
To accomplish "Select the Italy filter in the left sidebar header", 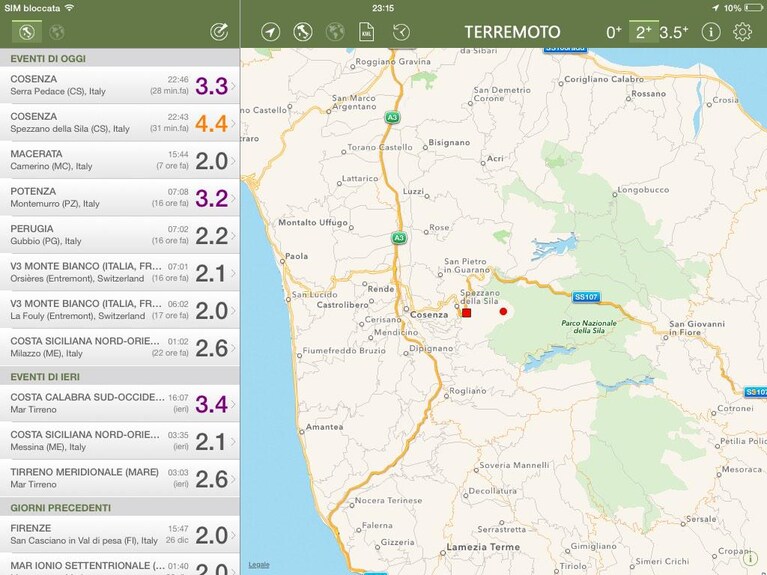I will click(x=27, y=32).
